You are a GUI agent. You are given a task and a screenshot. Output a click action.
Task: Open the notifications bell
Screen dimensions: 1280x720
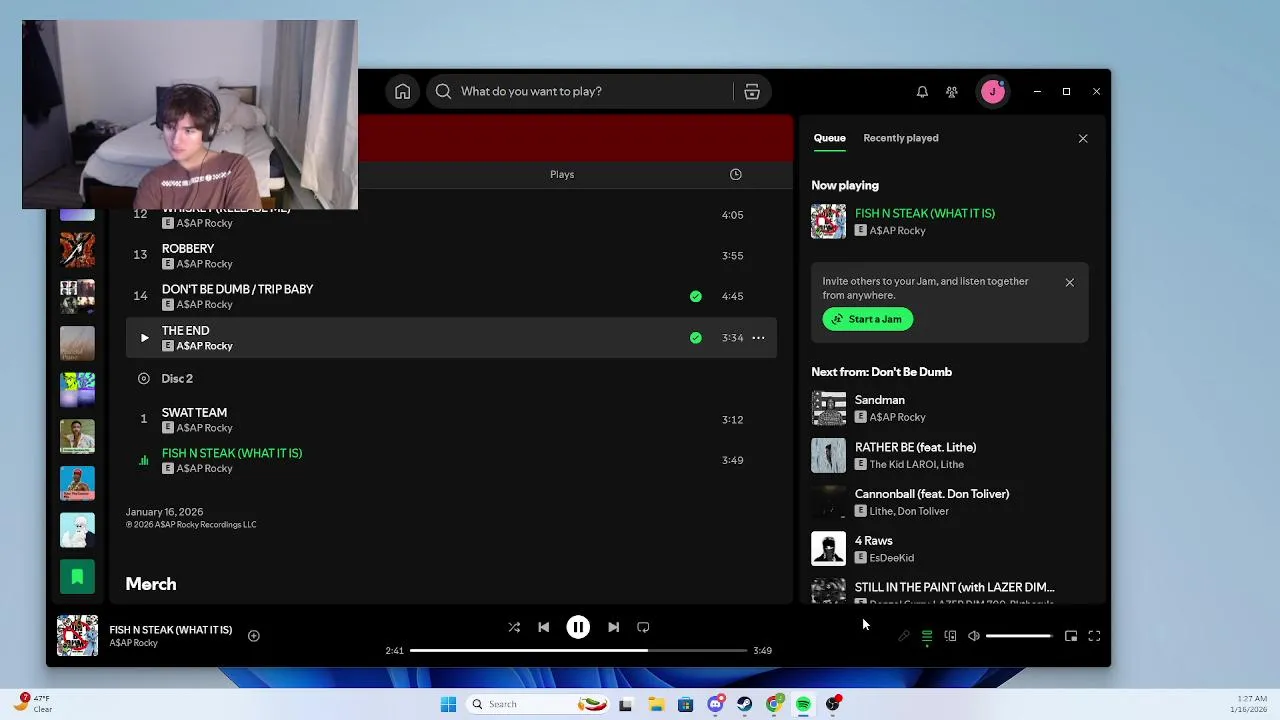[x=922, y=91]
